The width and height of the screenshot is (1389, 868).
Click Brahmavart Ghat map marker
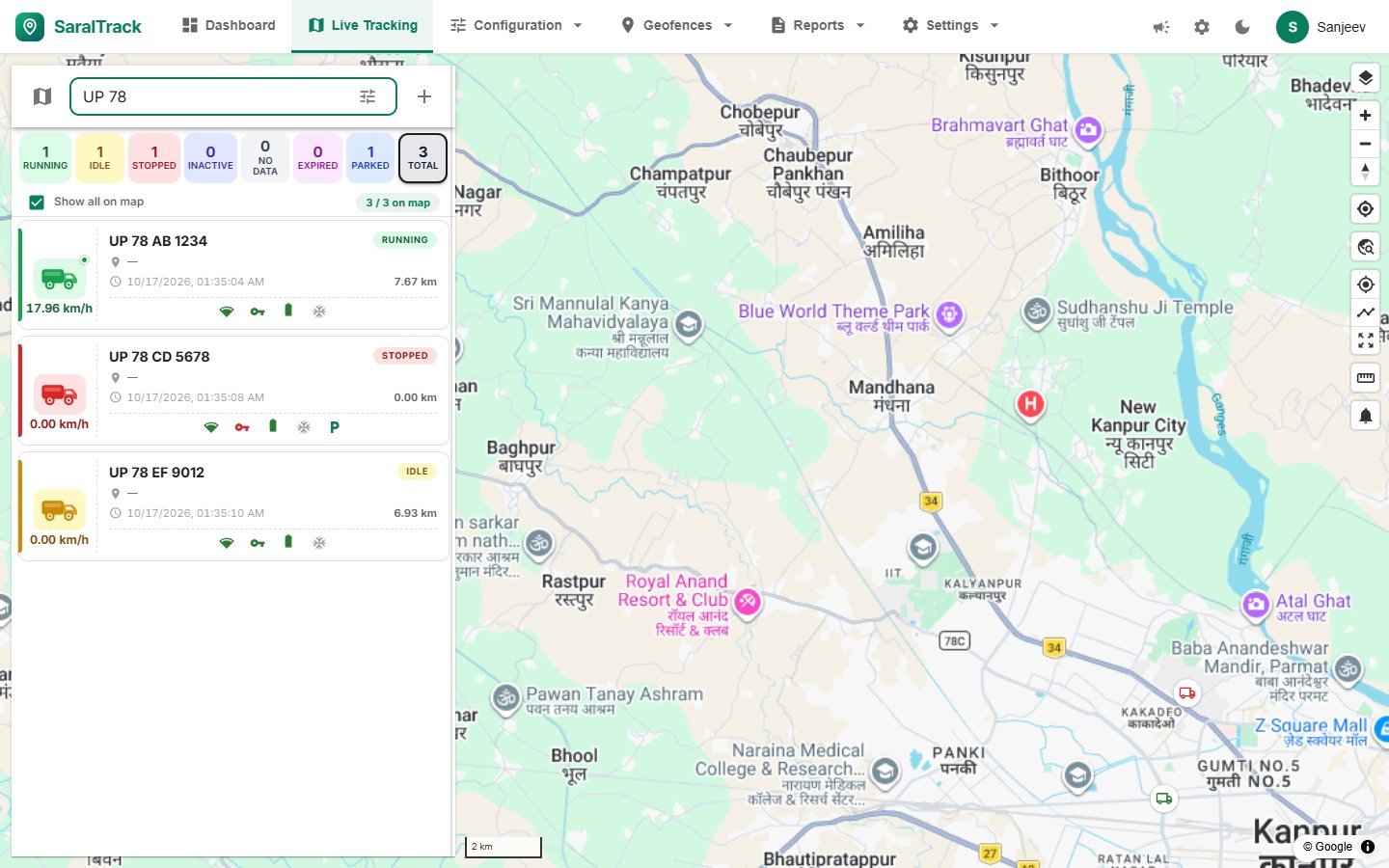point(1088,130)
